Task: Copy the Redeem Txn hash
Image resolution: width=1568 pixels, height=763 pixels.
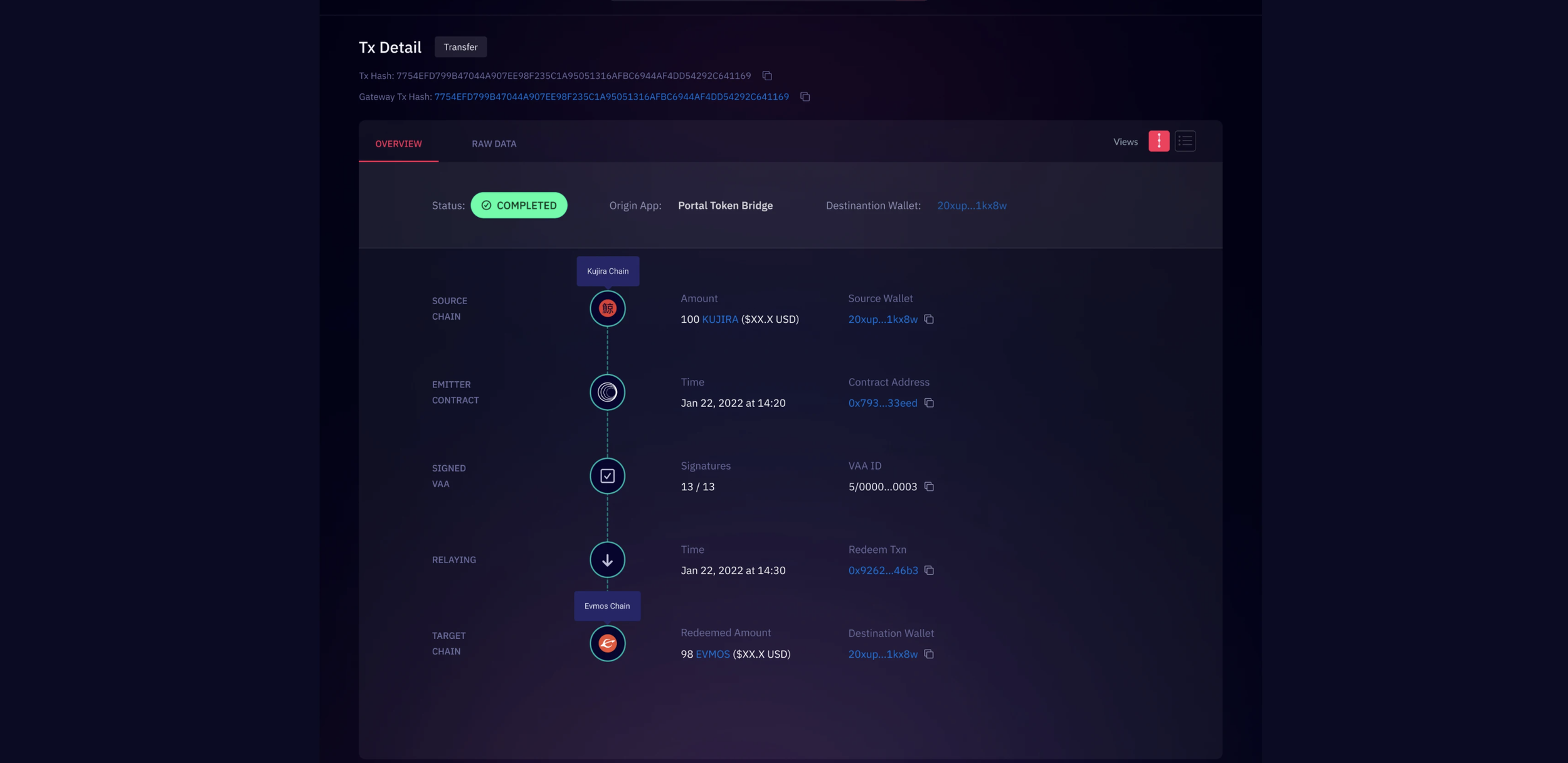Action: tap(929, 571)
